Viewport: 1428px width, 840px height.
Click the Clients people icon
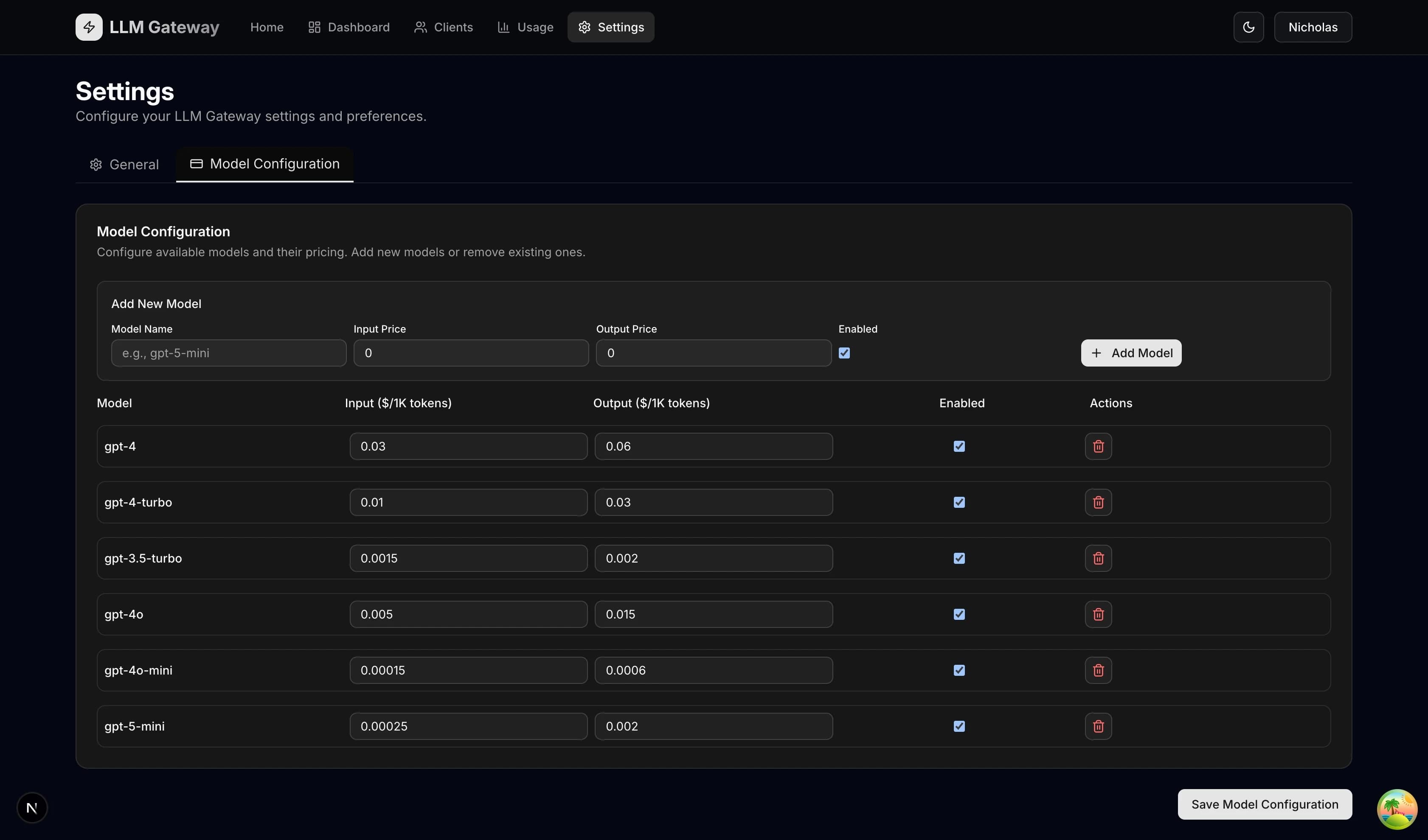420,27
